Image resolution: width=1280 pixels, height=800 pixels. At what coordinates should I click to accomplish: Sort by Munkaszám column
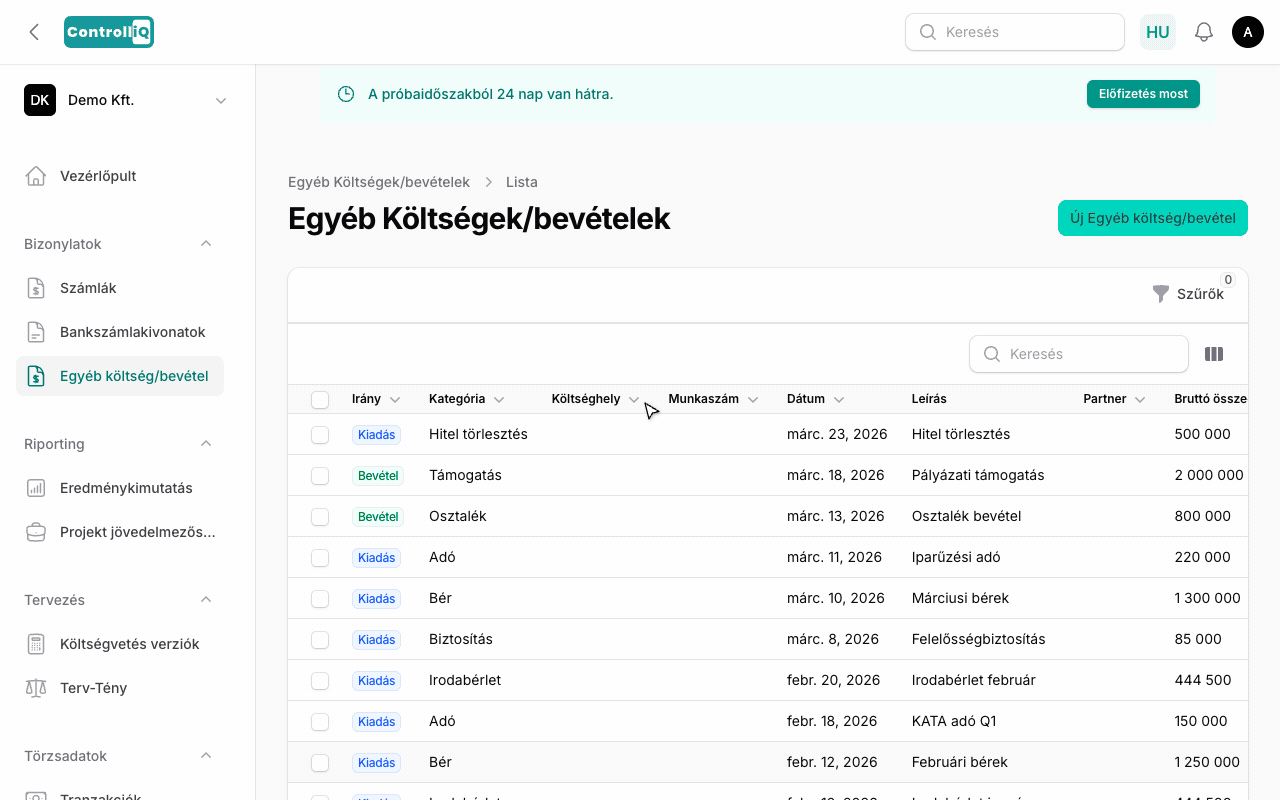pyautogui.click(x=714, y=399)
